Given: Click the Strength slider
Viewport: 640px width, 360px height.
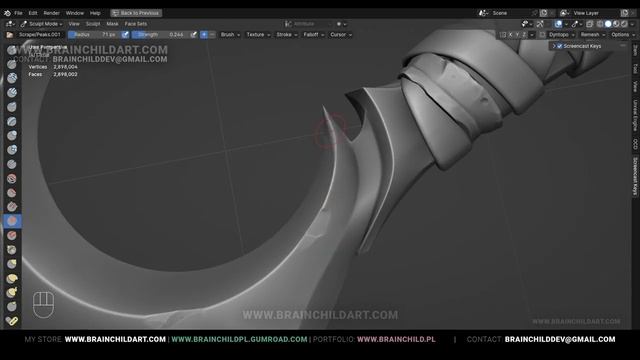Looking at the screenshot, I should click(161, 35).
